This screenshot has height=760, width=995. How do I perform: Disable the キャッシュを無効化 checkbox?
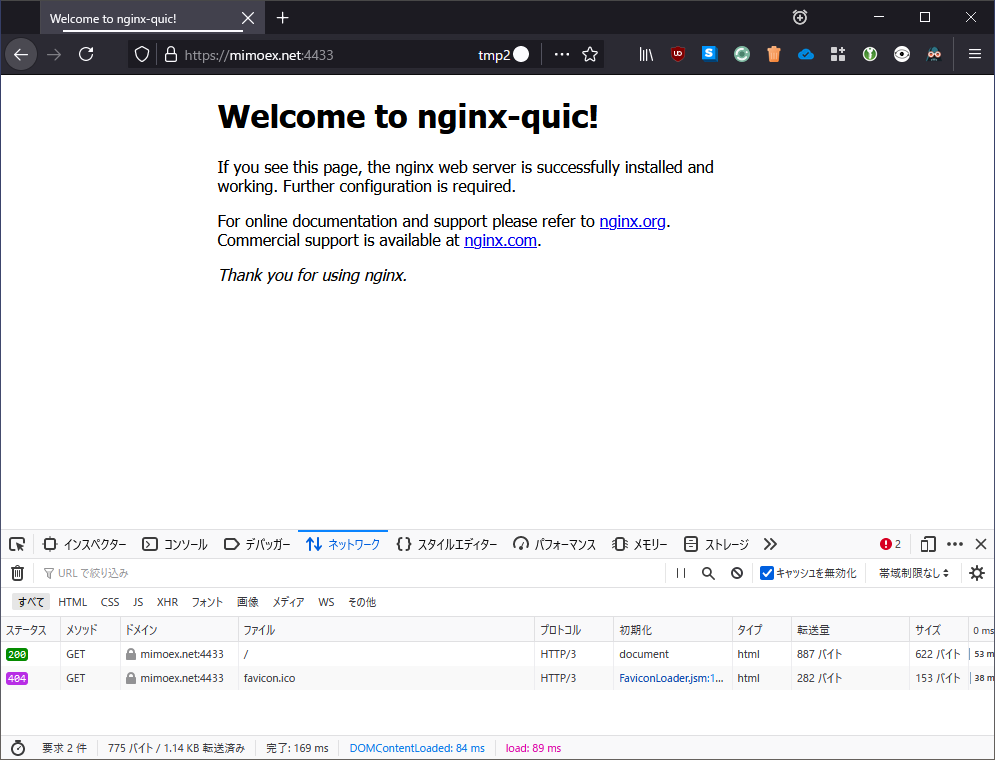(x=768, y=573)
